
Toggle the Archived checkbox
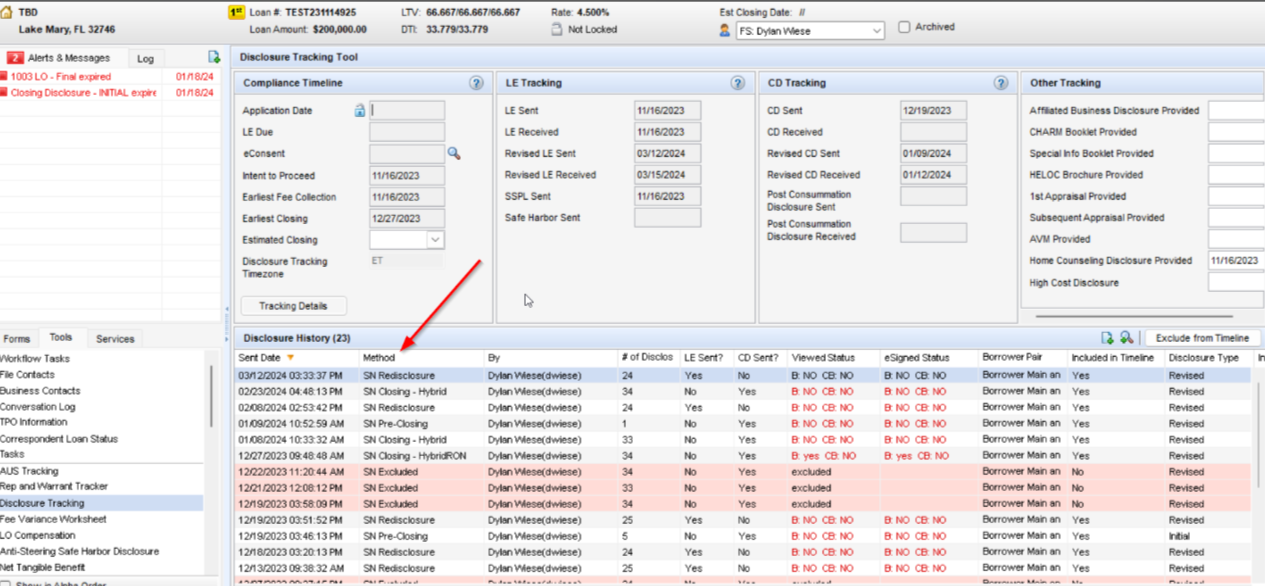click(904, 27)
